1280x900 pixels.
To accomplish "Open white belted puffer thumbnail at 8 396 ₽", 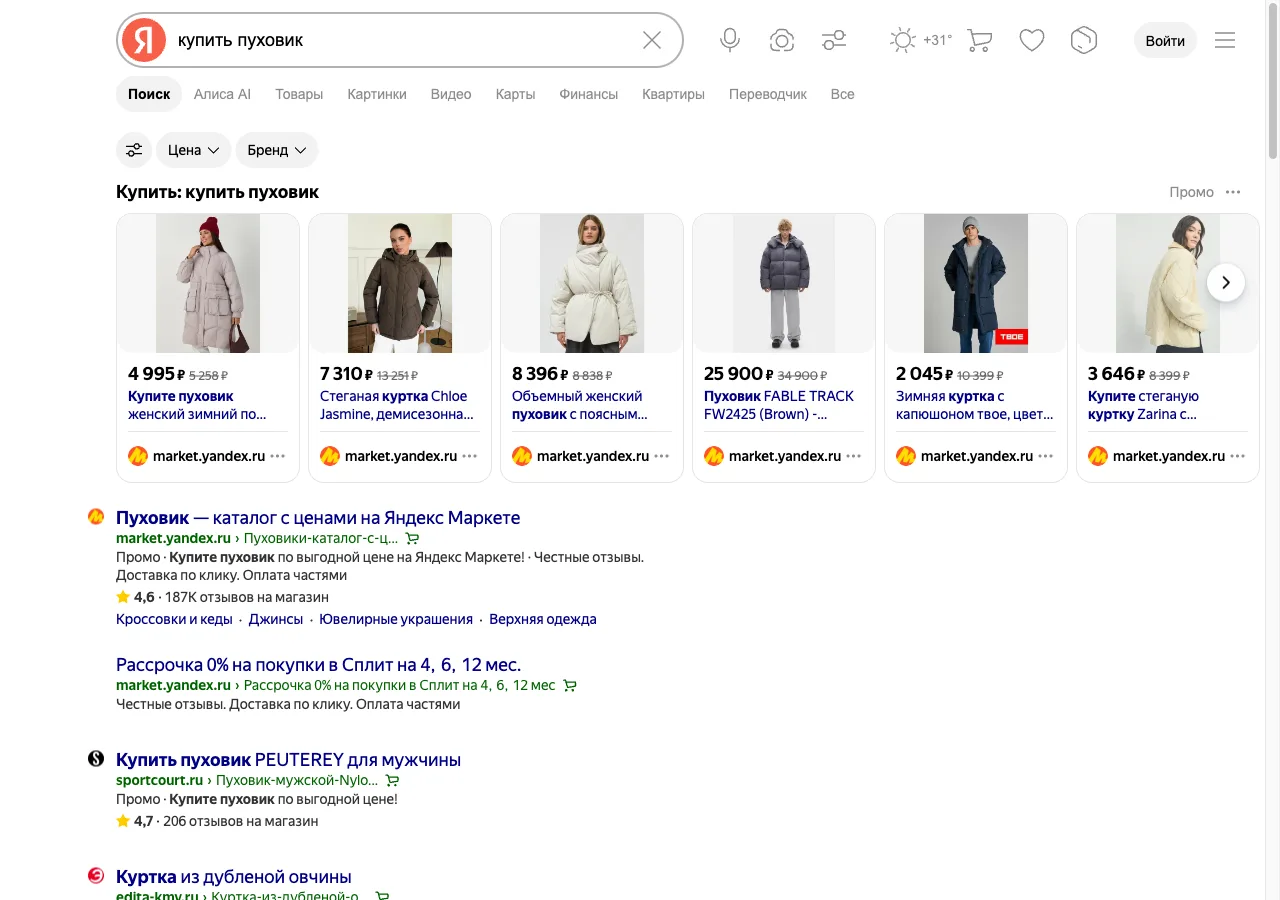I will pos(592,283).
